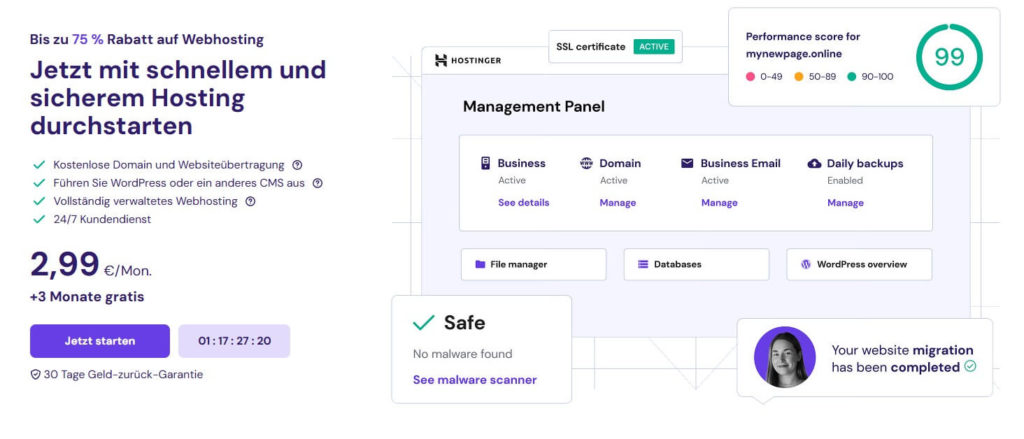Click Manage under Business Email

click(719, 203)
